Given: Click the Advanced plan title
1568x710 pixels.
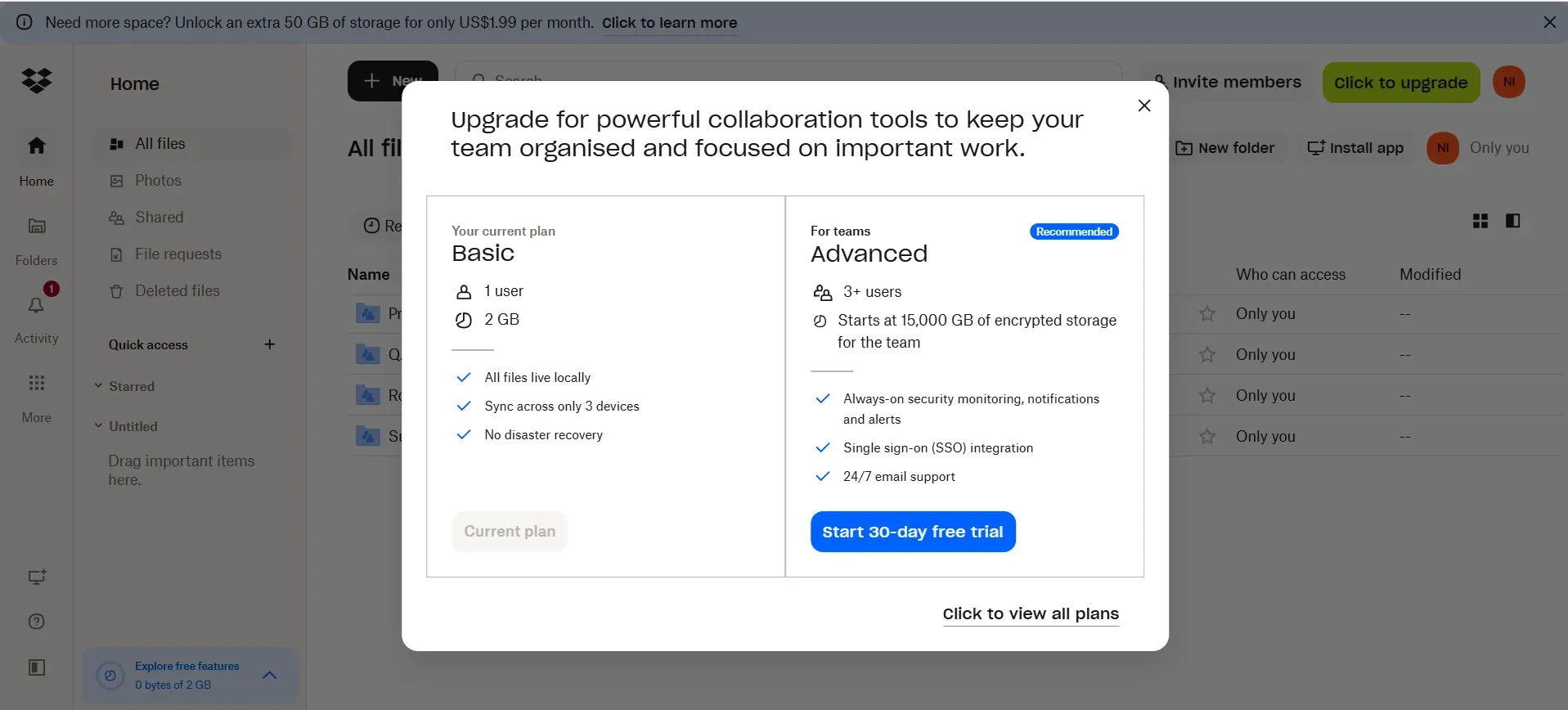Looking at the screenshot, I should click(x=869, y=254).
